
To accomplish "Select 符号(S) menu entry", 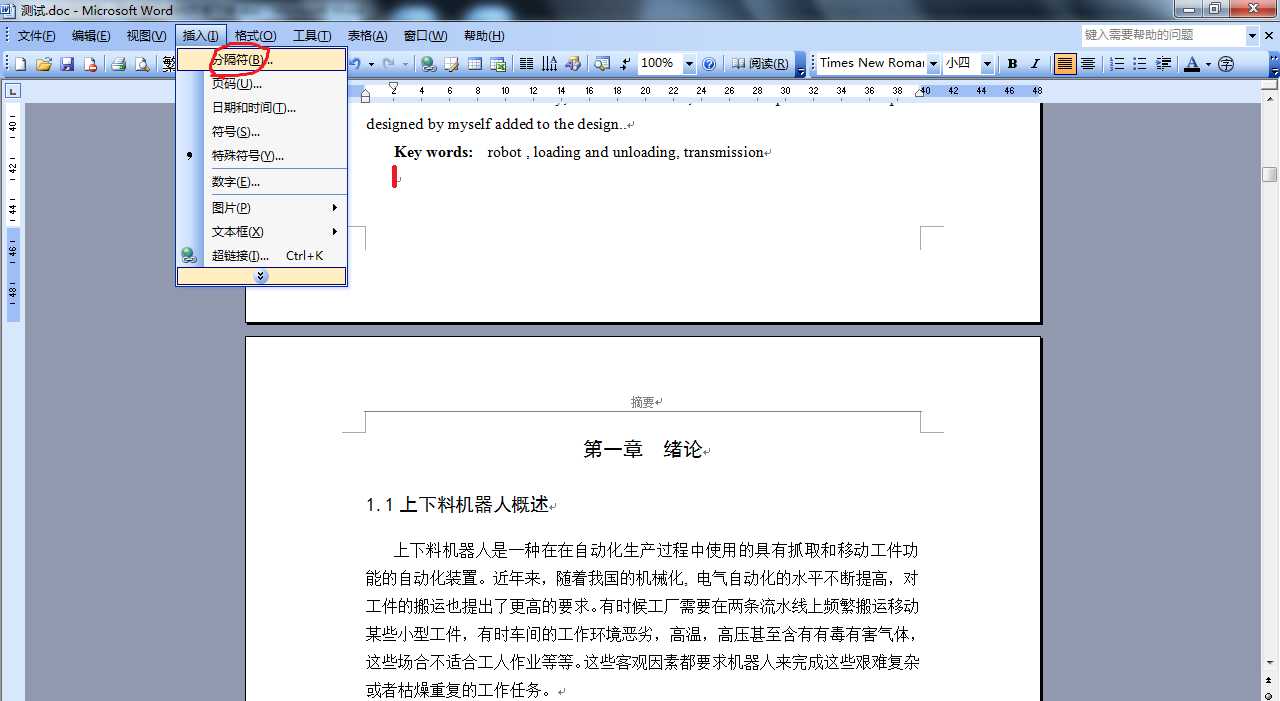I will tap(262, 131).
